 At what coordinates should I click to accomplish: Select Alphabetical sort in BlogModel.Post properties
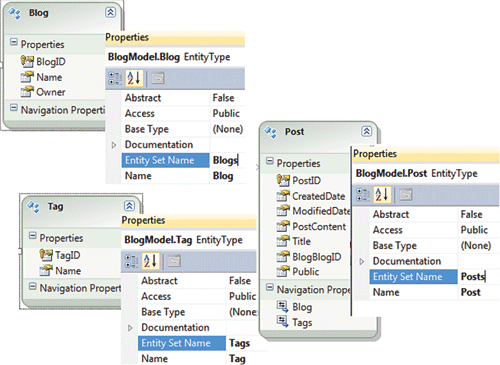382,194
